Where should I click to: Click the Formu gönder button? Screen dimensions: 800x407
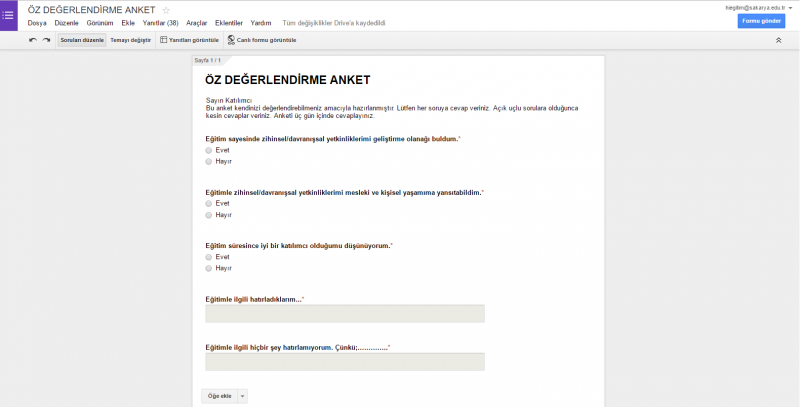[x=761, y=21]
